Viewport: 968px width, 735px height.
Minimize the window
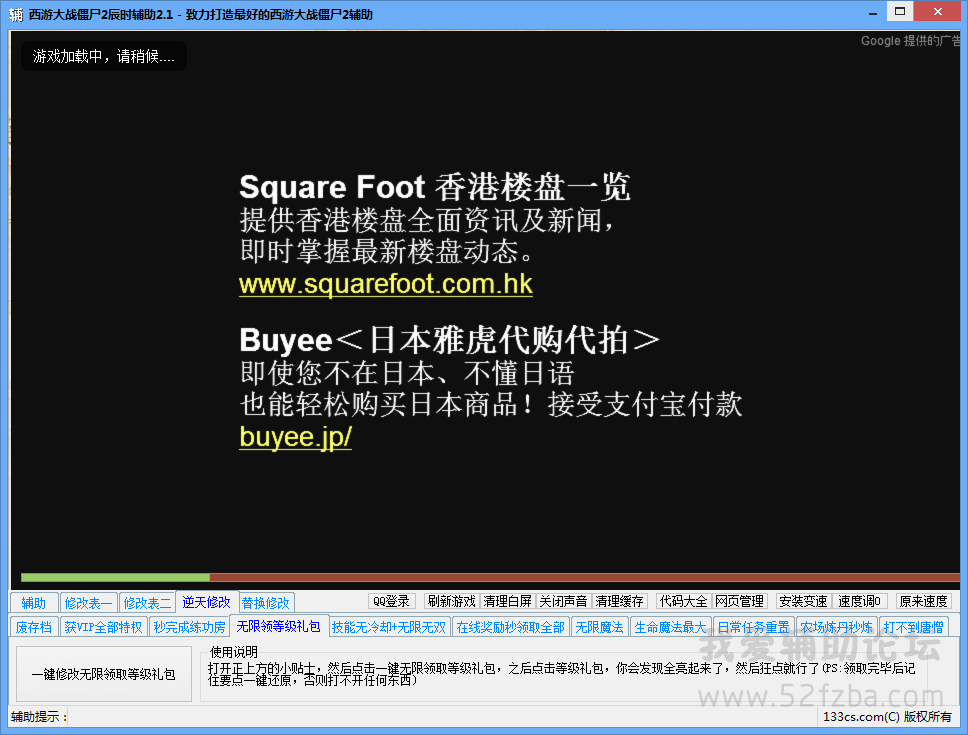click(873, 12)
